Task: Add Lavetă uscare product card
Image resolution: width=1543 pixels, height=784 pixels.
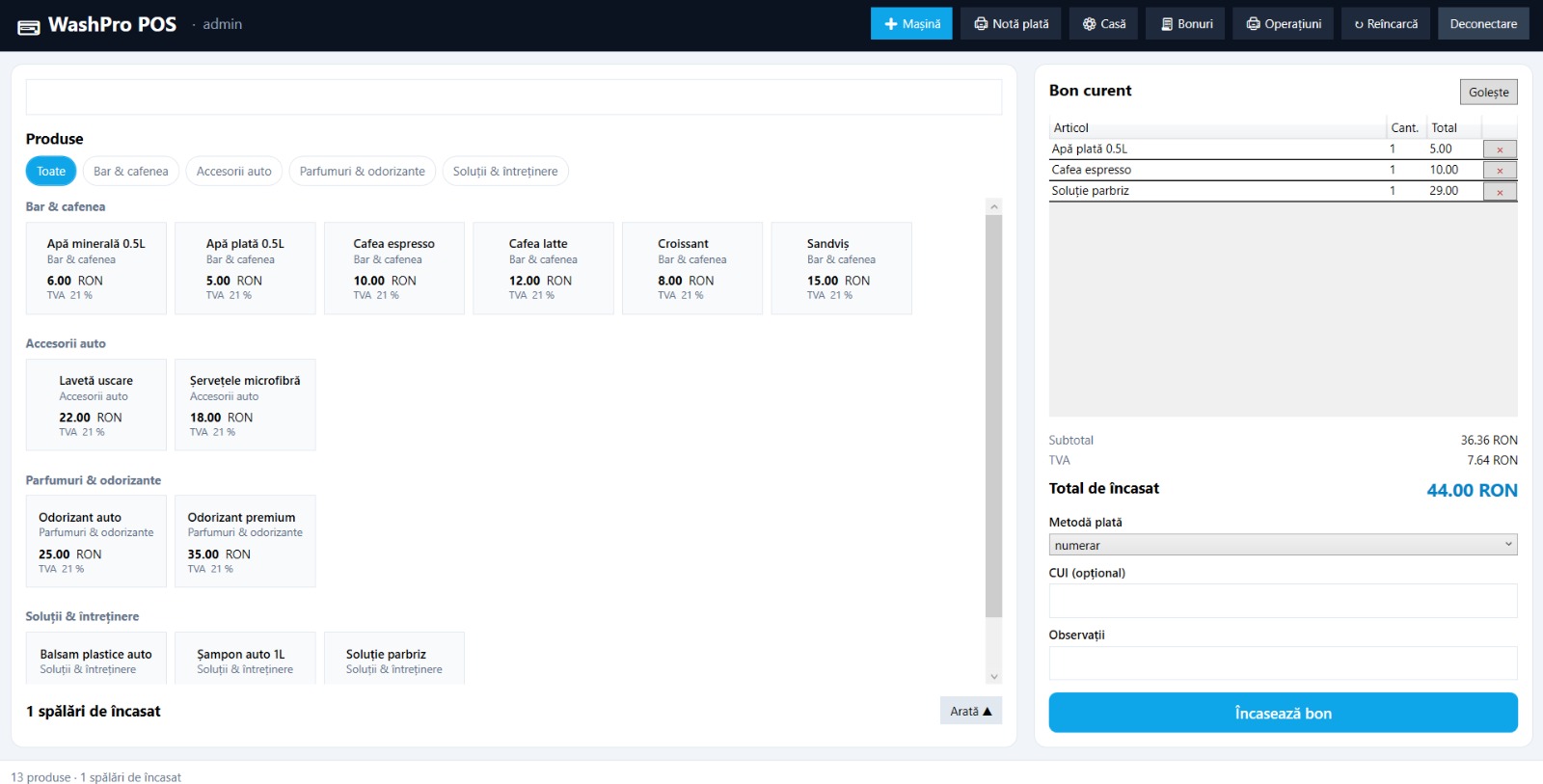Action: tap(96, 405)
